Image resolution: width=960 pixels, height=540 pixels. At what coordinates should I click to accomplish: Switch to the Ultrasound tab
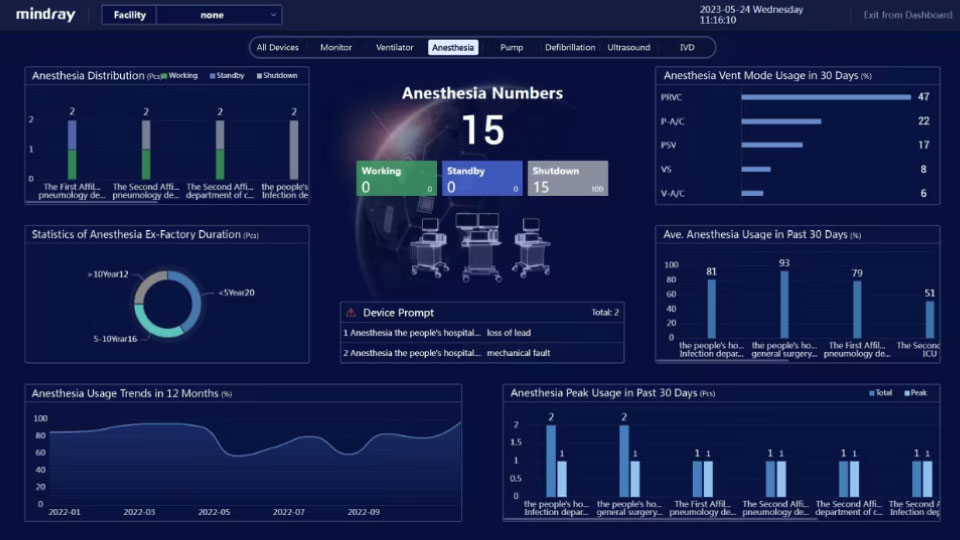coord(629,47)
